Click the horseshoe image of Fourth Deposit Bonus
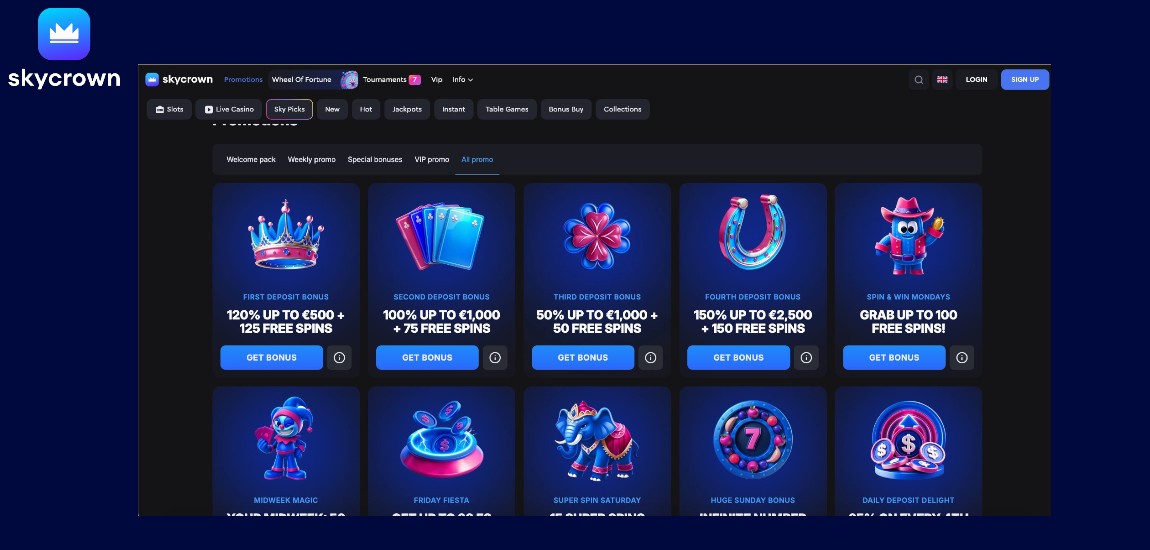 [752, 234]
